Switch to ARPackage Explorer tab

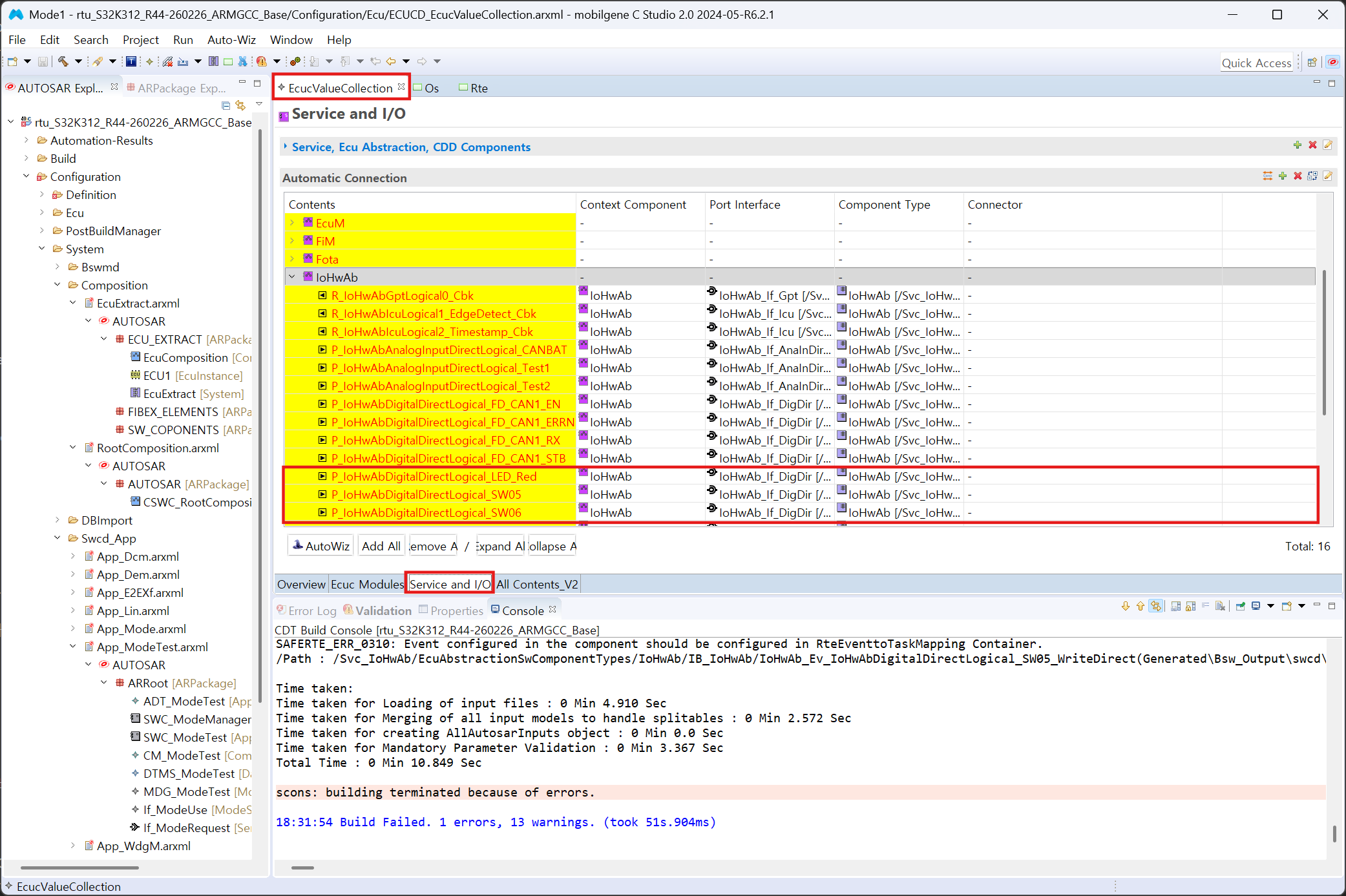pyautogui.click(x=176, y=88)
